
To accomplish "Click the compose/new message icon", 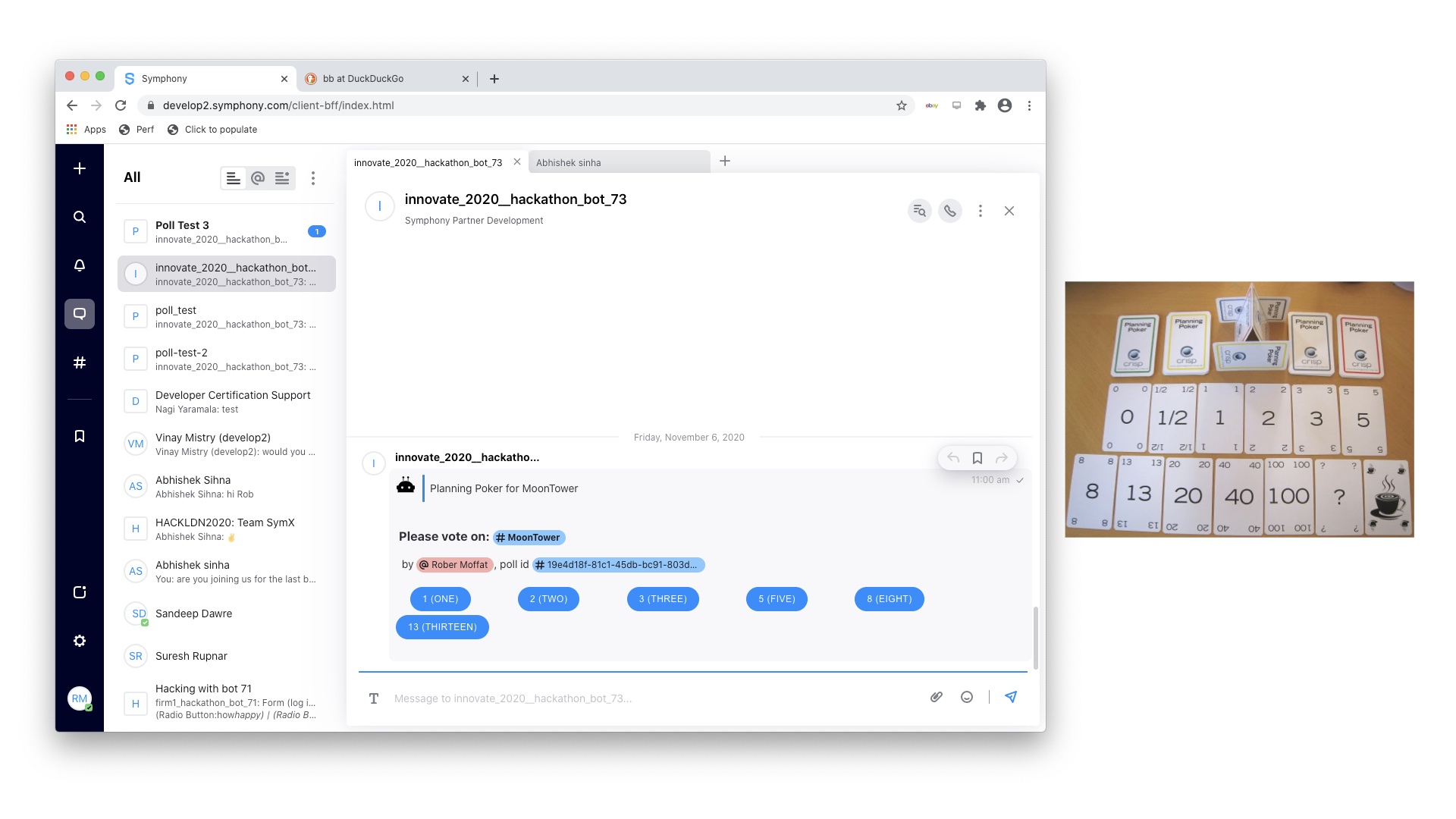I will (x=80, y=168).
